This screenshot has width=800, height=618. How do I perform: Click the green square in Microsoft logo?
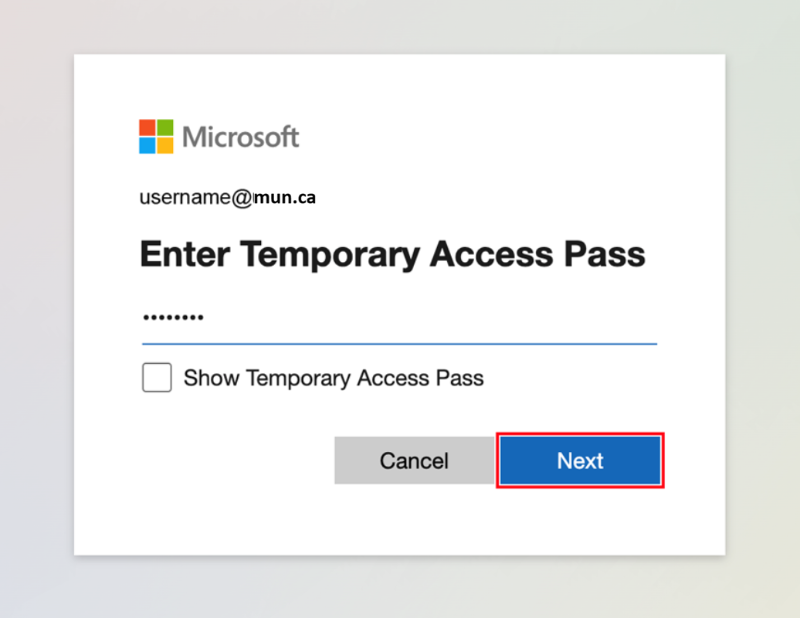pos(165,128)
